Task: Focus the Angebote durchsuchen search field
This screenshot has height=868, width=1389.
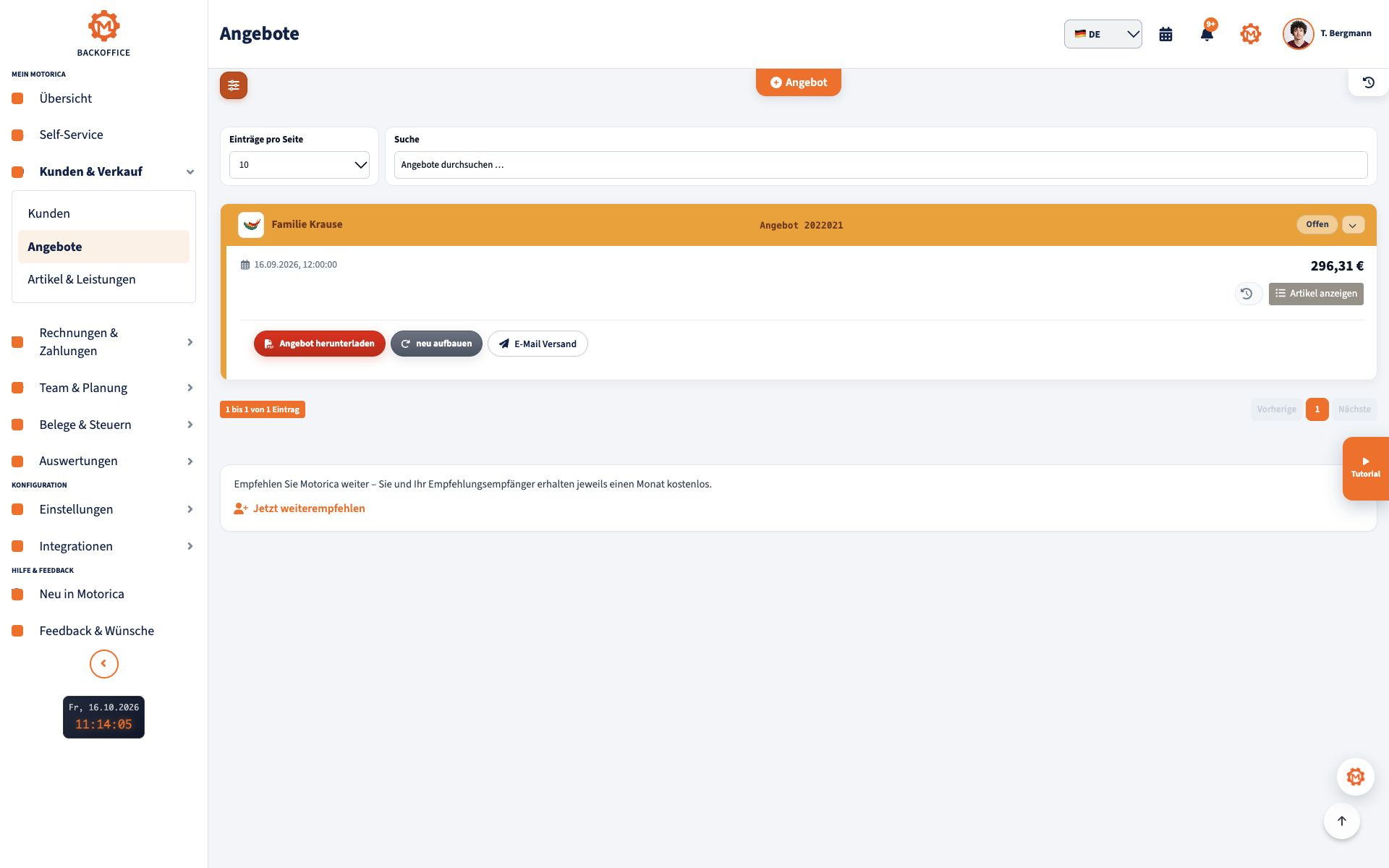Action: [880, 165]
